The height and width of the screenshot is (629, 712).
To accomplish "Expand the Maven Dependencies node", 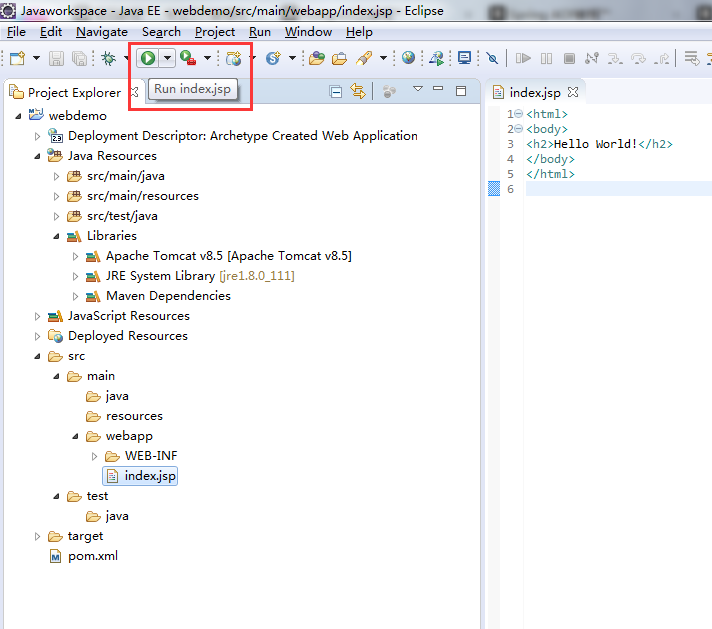I will (75, 296).
